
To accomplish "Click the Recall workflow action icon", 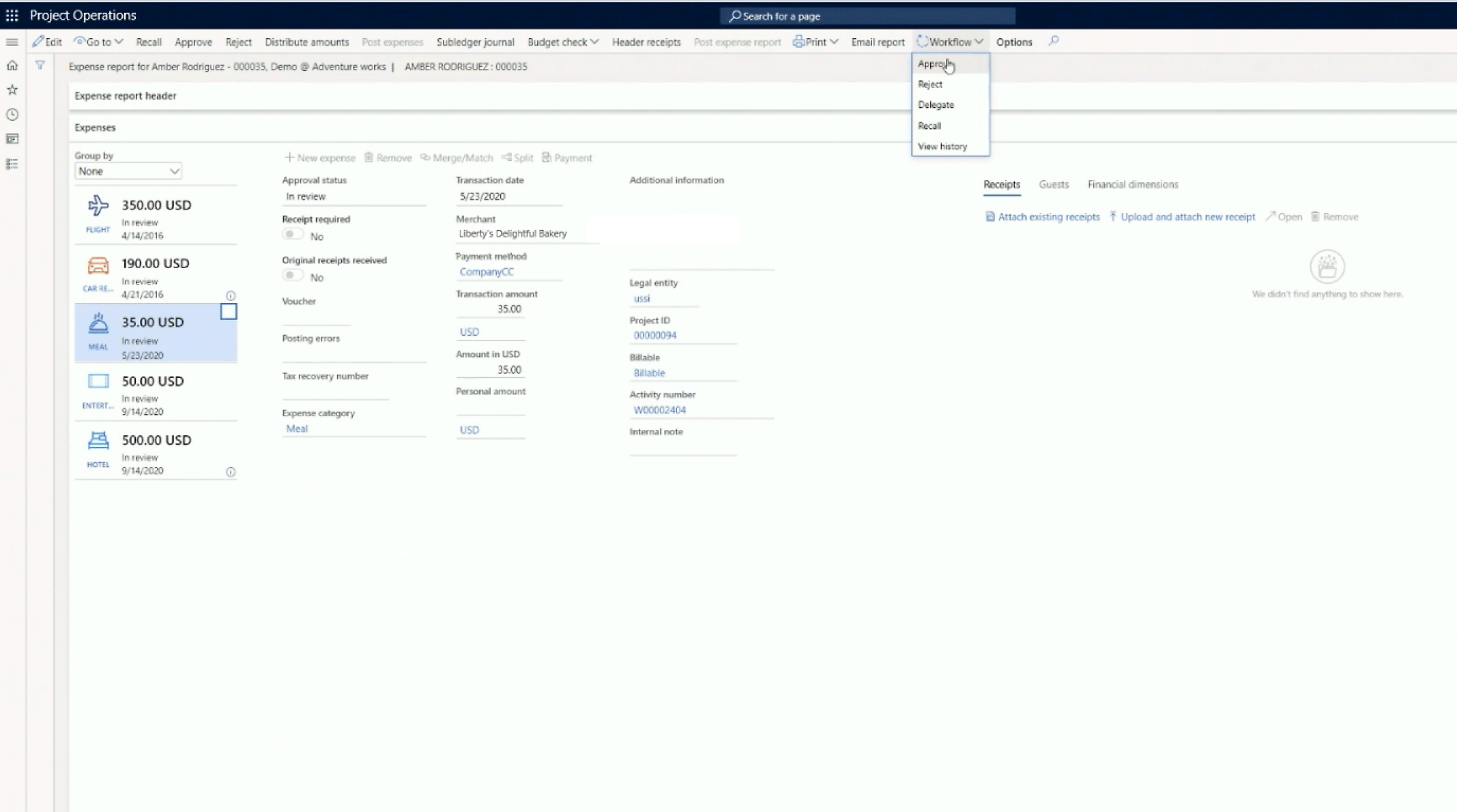I will tap(929, 125).
